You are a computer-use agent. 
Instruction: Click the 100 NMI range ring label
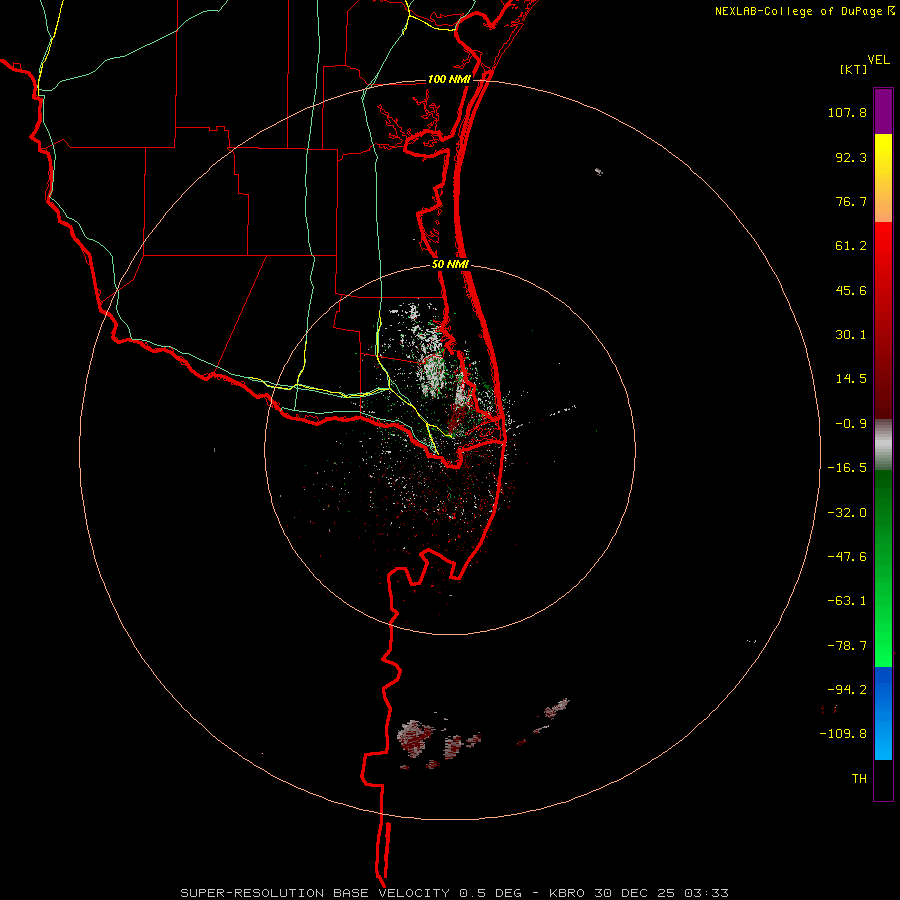(x=449, y=79)
